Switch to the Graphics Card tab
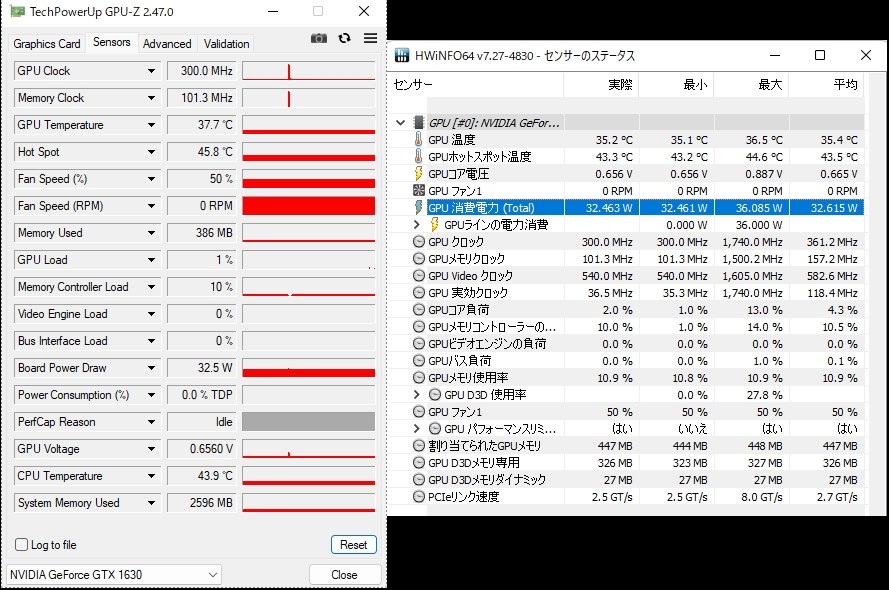The height and width of the screenshot is (590, 889). pyautogui.click(x=47, y=44)
